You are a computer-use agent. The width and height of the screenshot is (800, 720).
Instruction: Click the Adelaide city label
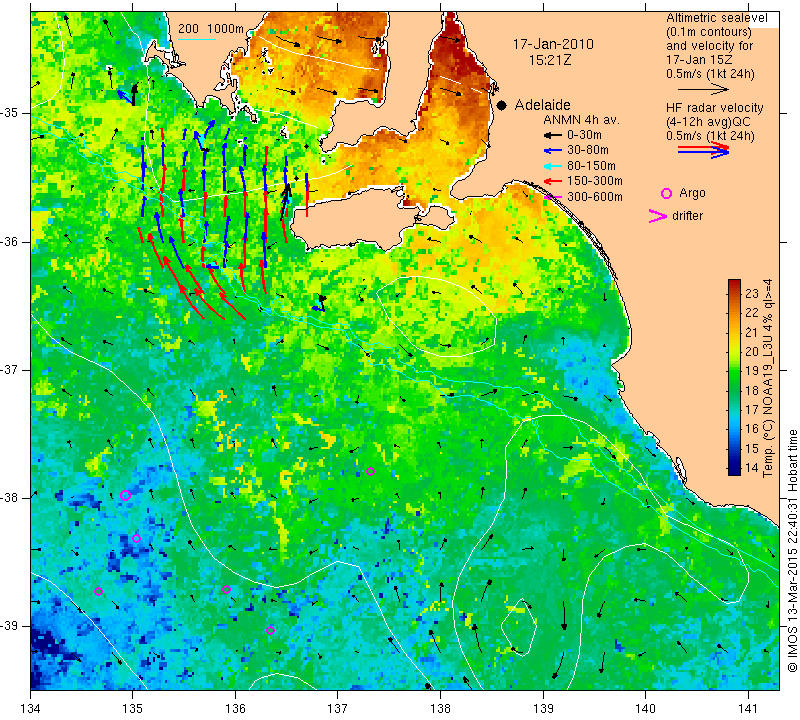(x=542, y=105)
